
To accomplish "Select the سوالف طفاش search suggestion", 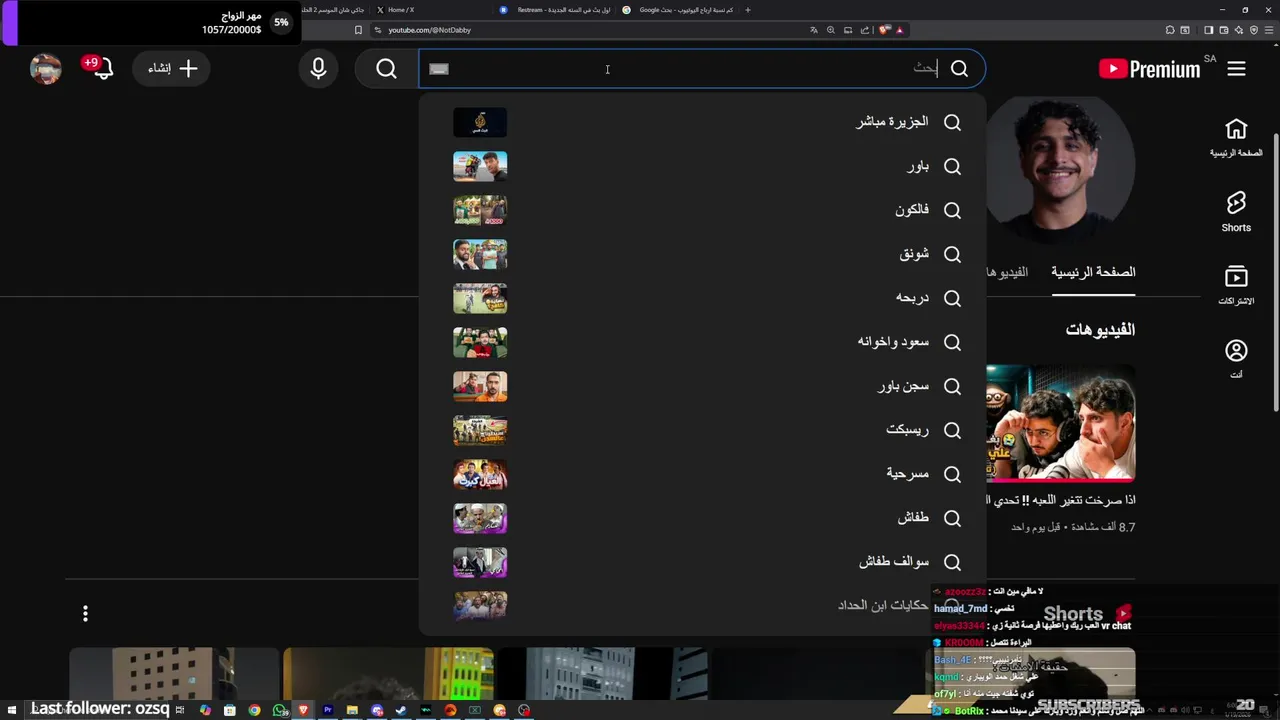I will coord(702,562).
